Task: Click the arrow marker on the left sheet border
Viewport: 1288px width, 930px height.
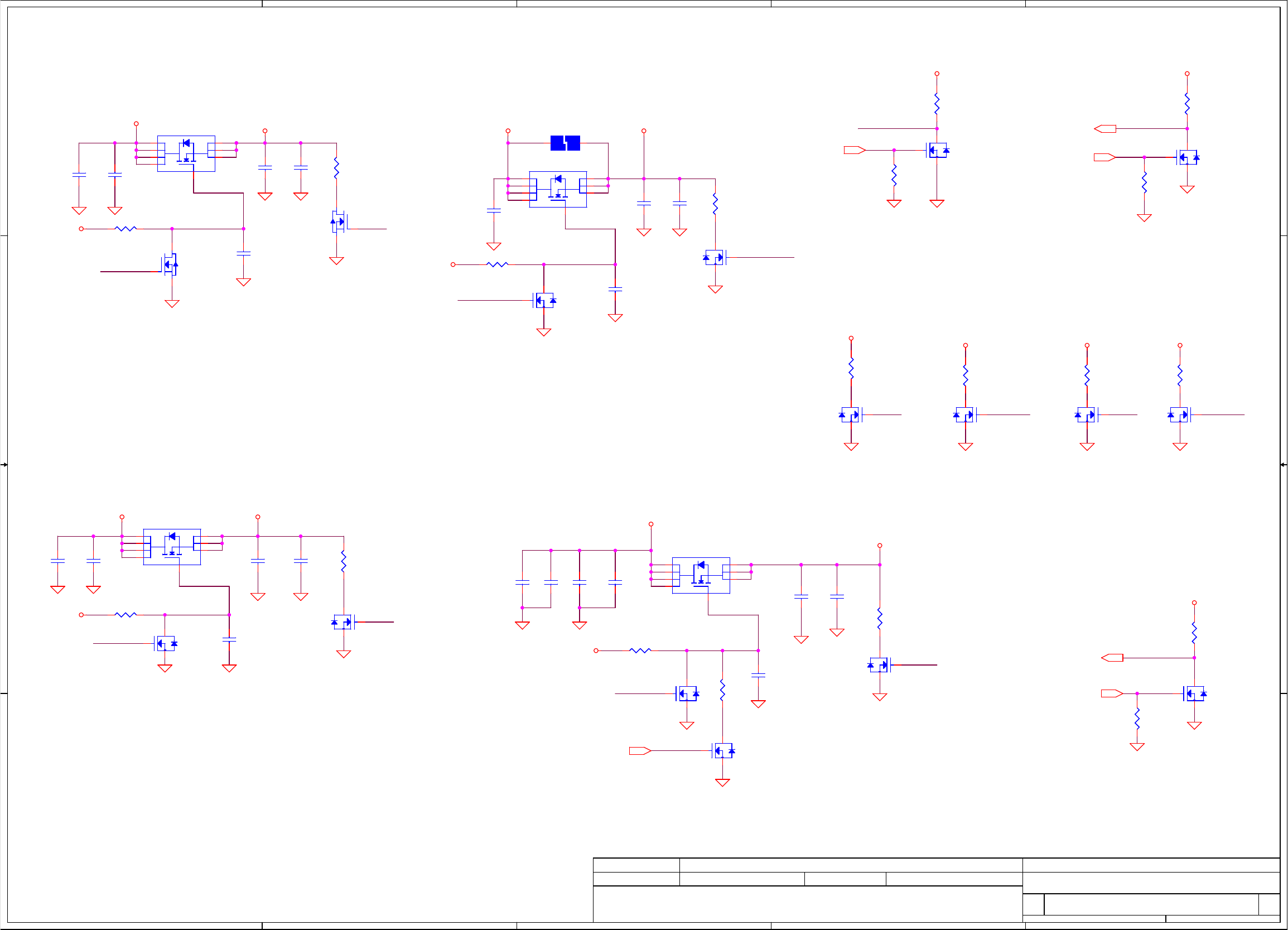Action: point(4,465)
